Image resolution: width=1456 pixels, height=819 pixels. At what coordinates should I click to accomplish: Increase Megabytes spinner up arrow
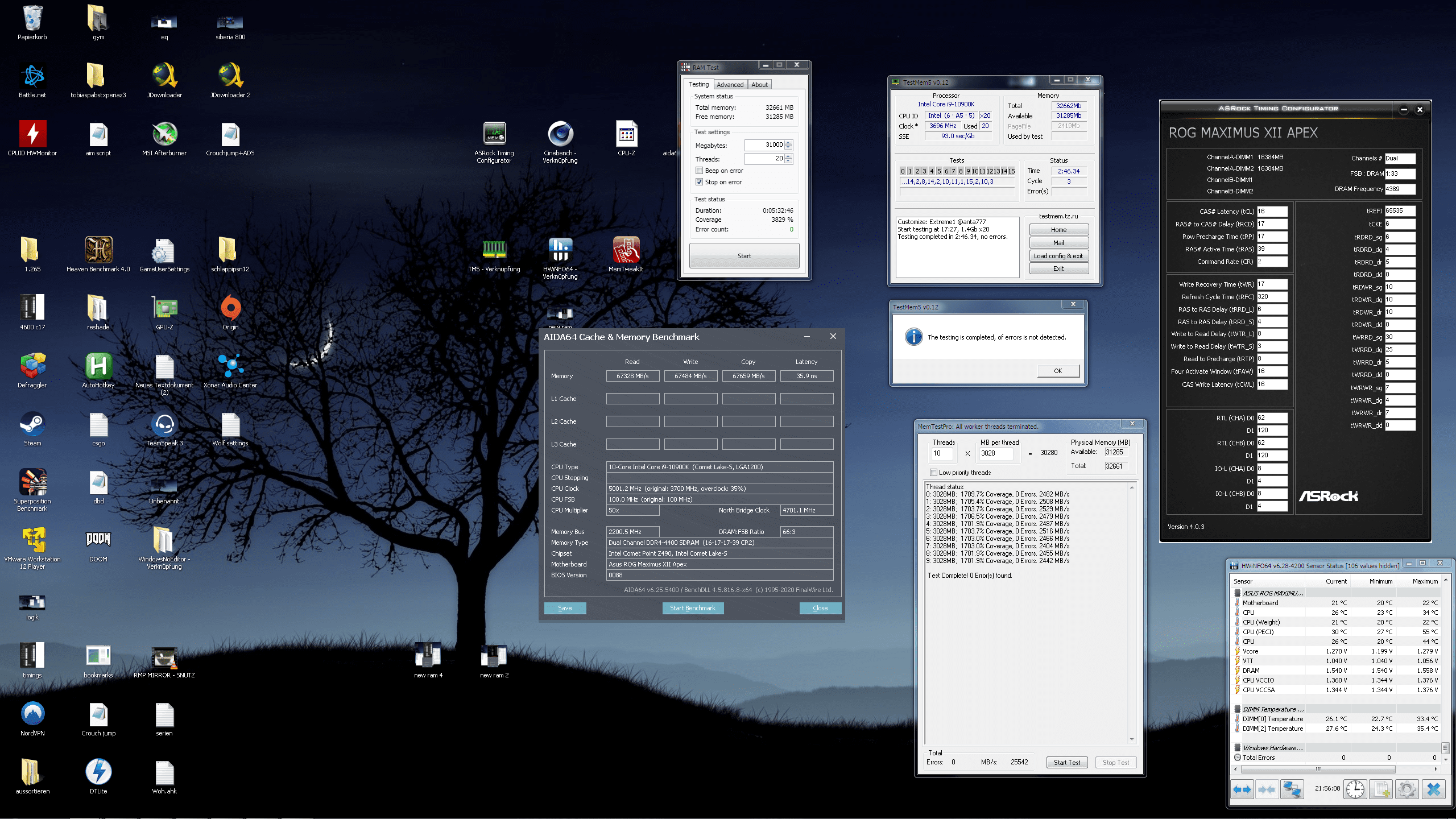pyautogui.click(x=788, y=142)
